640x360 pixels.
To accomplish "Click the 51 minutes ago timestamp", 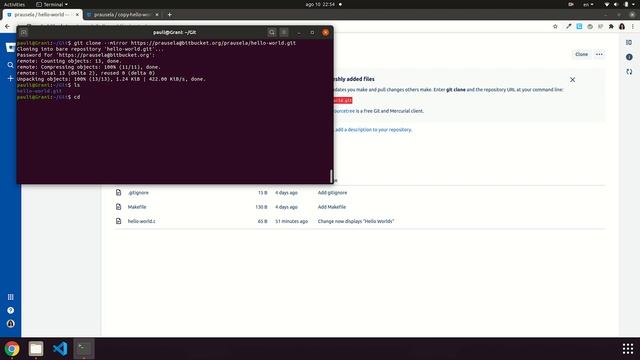I will (x=291, y=221).
